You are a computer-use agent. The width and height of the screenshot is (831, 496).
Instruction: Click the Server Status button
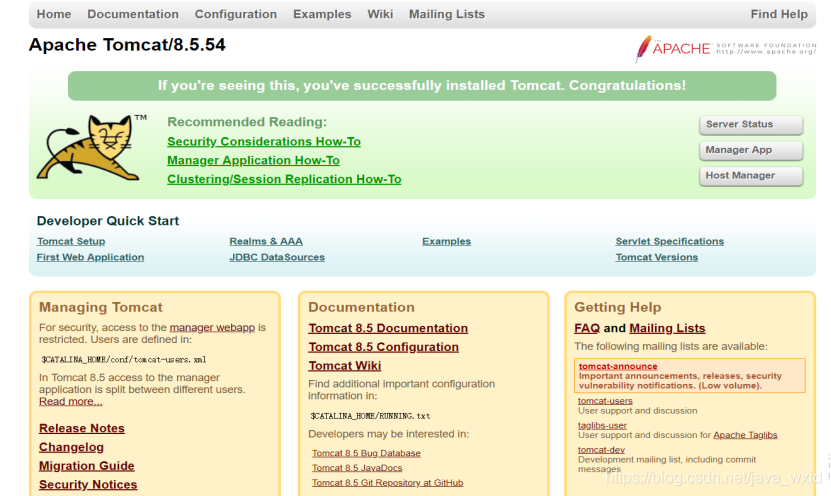pyautogui.click(x=751, y=125)
